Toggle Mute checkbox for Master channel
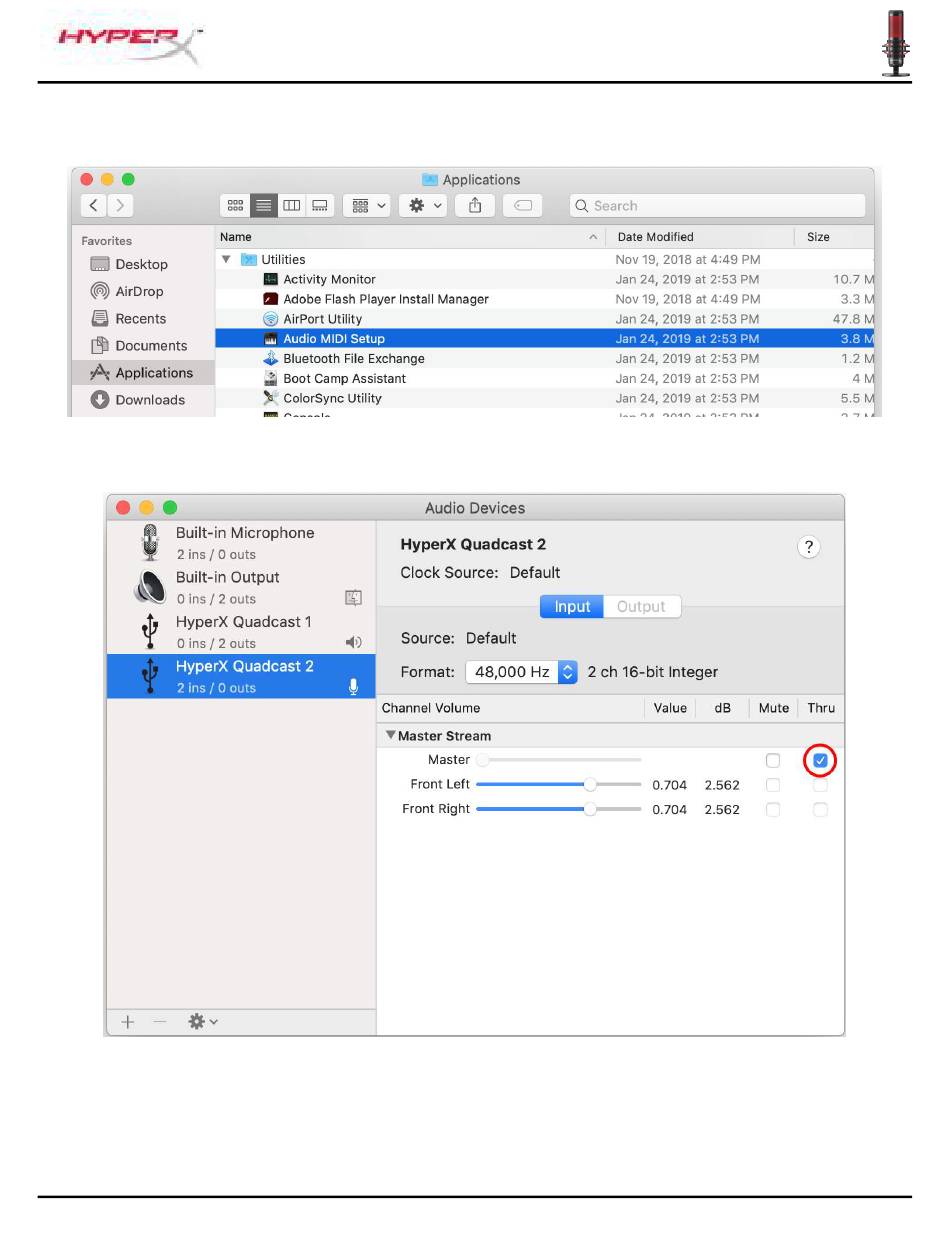The image size is (950, 1260). [773, 761]
